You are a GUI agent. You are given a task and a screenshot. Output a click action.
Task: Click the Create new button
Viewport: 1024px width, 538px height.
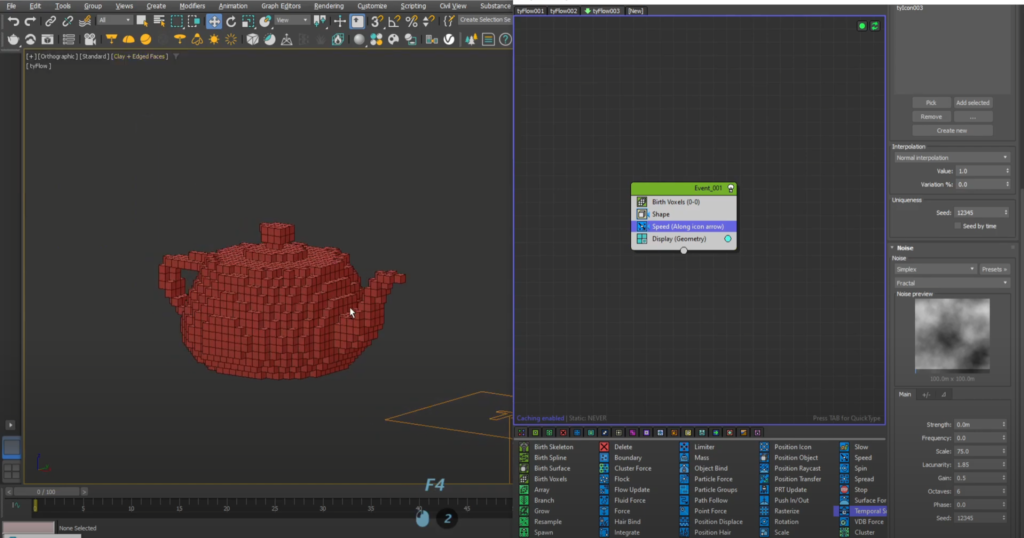point(952,131)
